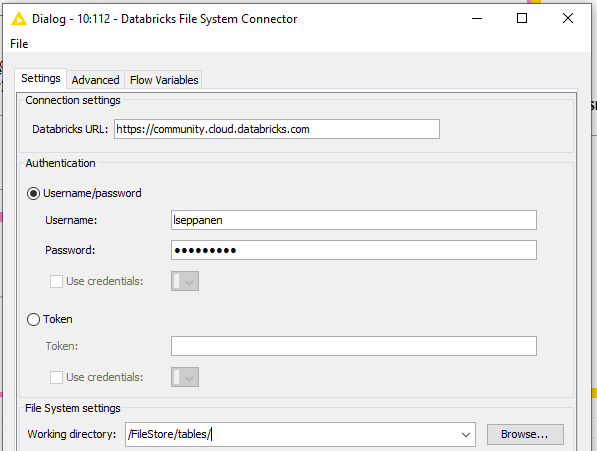Expand credentials dropdown below Token field
Viewport: 597px width, 451px height.
point(185,377)
